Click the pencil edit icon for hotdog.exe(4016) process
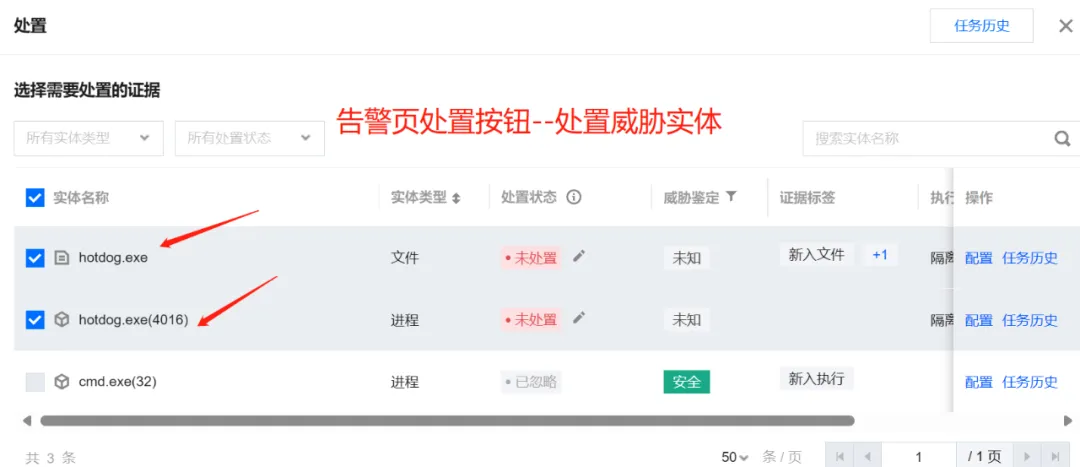 point(579,319)
